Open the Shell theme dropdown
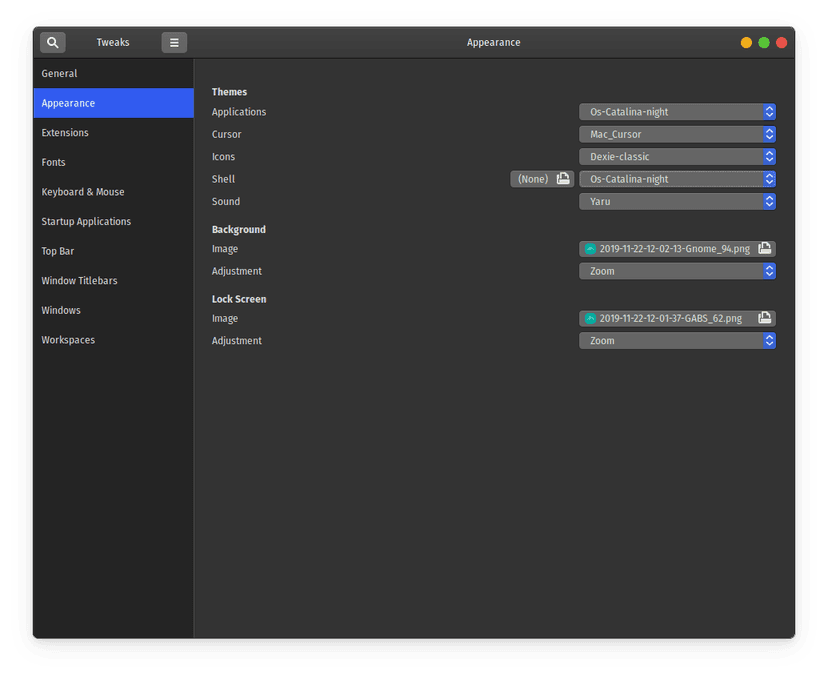Screen dimensions: 828x678 678,179
